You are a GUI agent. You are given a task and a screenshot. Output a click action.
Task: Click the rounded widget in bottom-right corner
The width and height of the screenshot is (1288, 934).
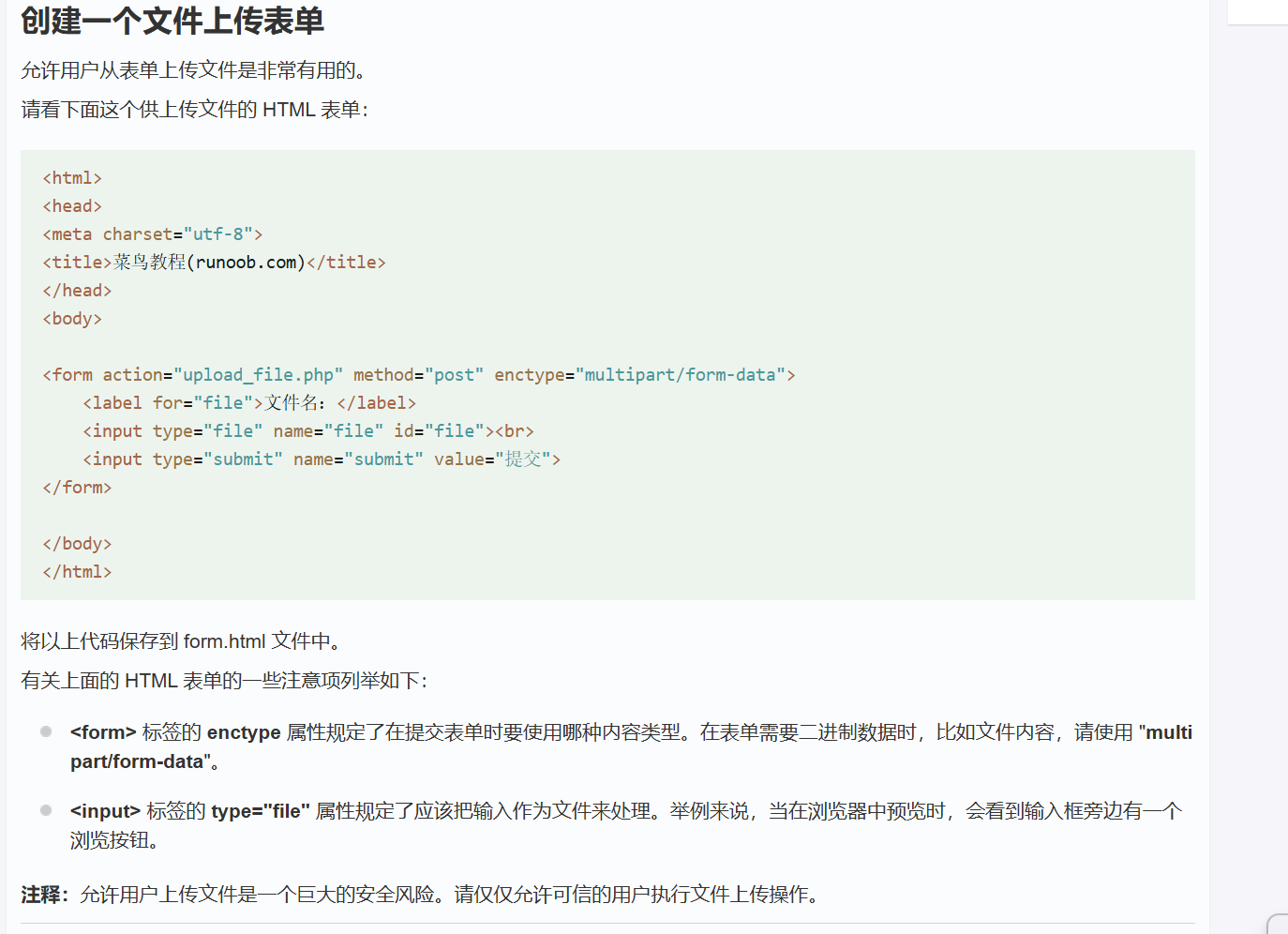[x=1277, y=924]
